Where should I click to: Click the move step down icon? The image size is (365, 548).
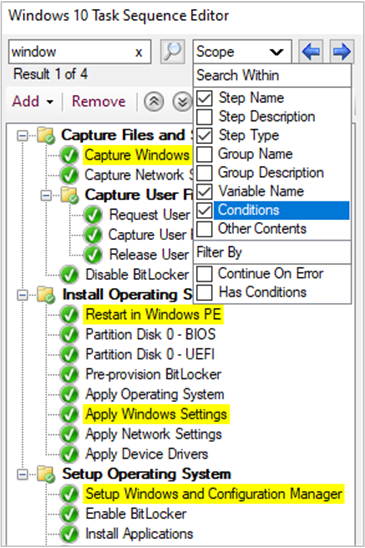(x=182, y=102)
